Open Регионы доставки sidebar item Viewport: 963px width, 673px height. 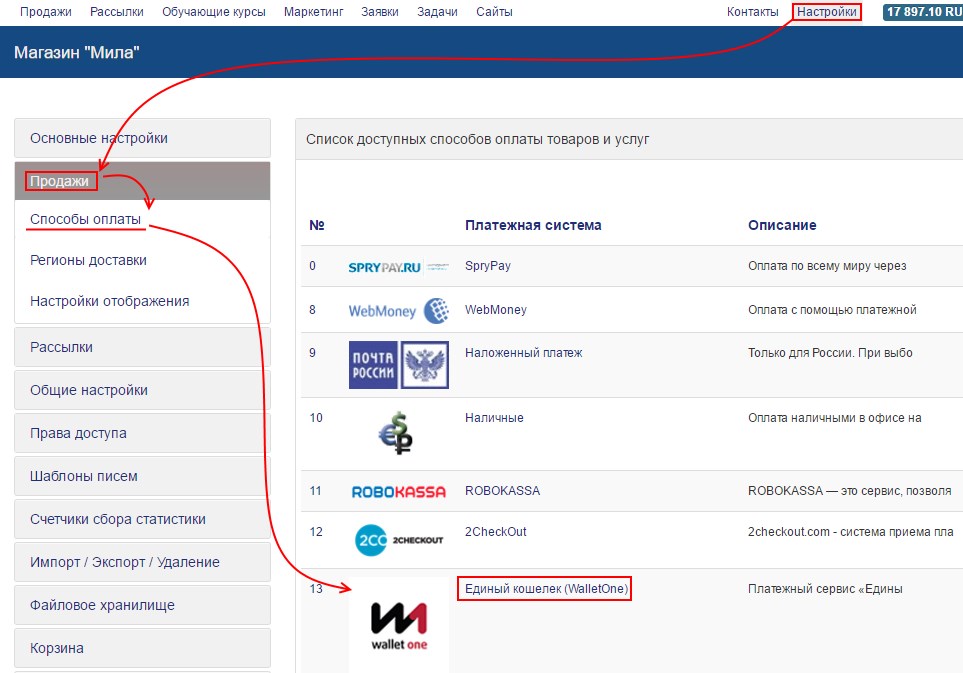pos(88,260)
